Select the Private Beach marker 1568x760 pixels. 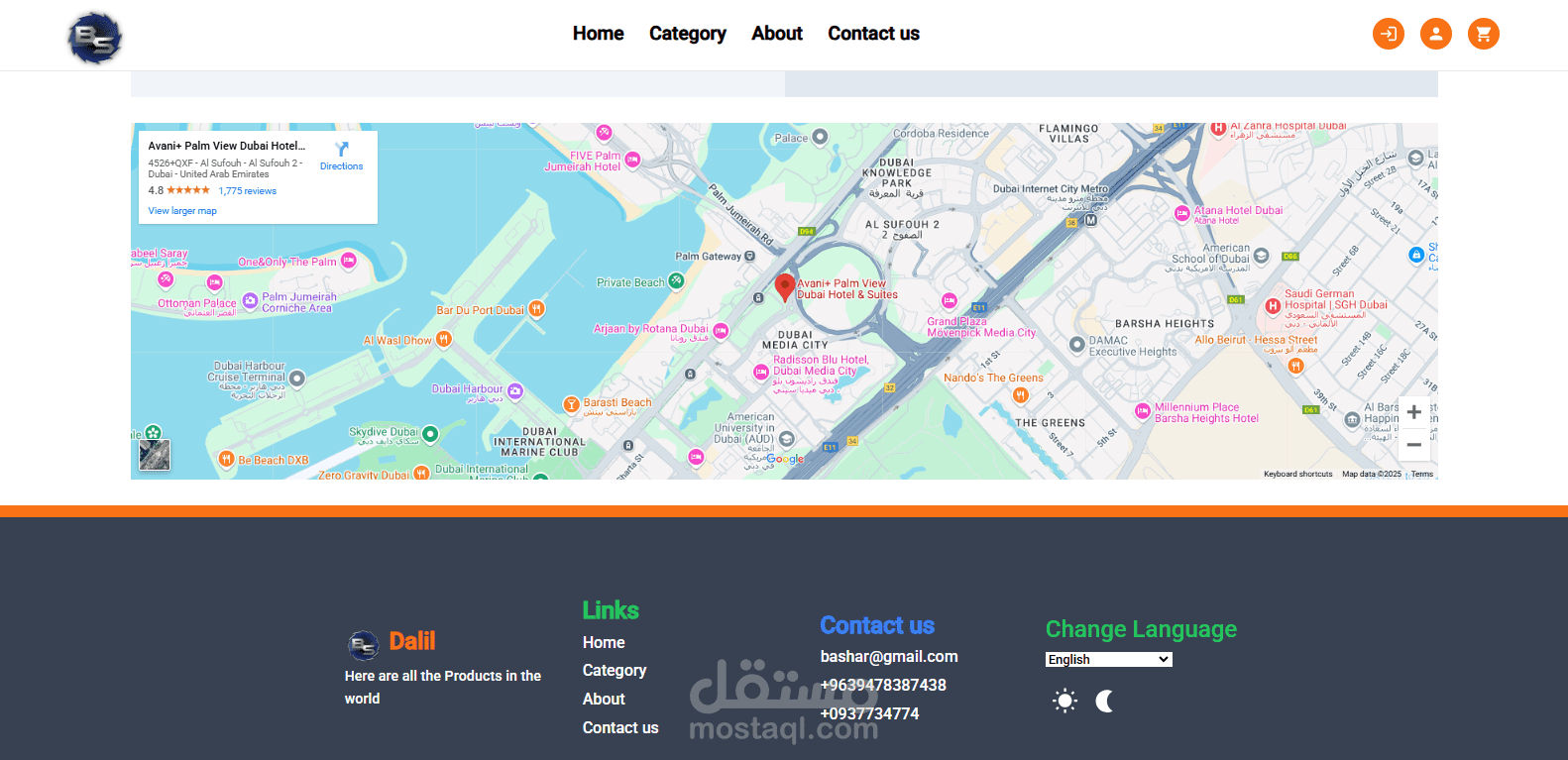pyautogui.click(x=676, y=281)
